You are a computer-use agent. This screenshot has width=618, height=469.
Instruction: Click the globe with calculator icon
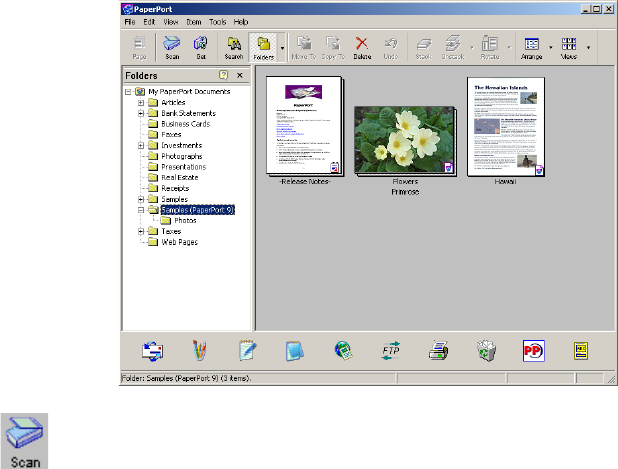343,350
